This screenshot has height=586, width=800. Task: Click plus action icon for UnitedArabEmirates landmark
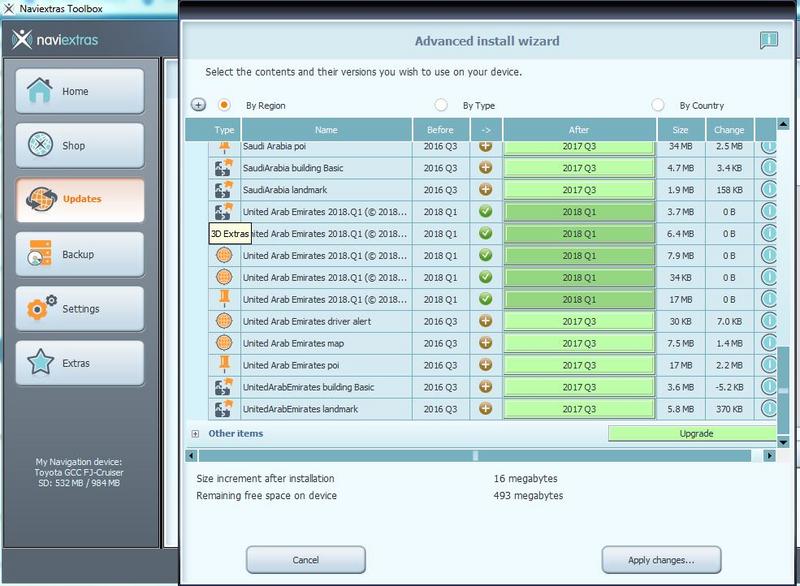coord(485,409)
